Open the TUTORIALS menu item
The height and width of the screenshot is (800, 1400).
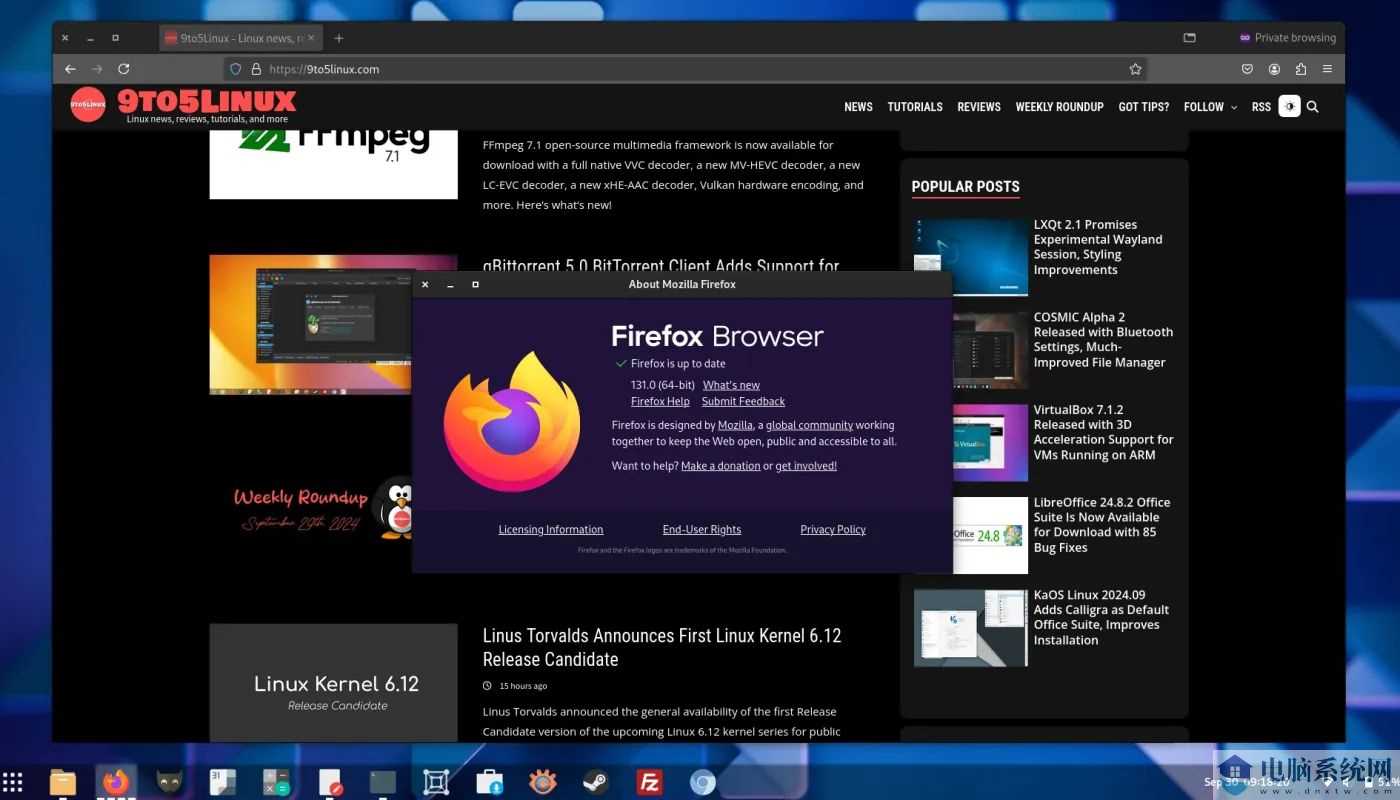pos(915,106)
